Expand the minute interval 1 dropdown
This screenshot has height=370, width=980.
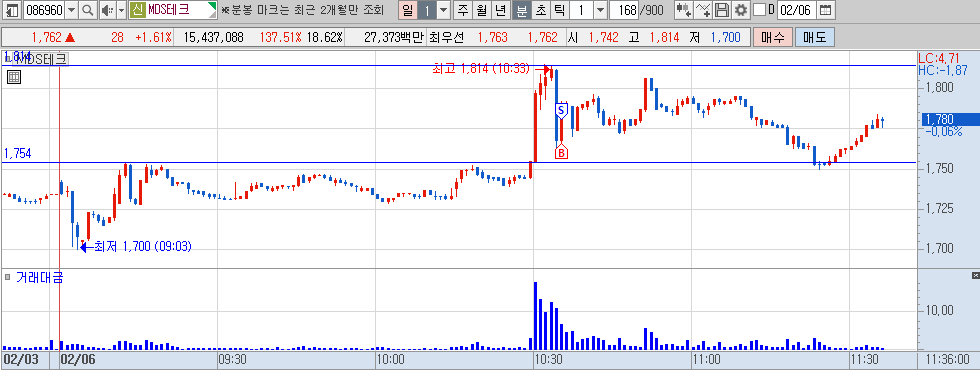pos(600,10)
